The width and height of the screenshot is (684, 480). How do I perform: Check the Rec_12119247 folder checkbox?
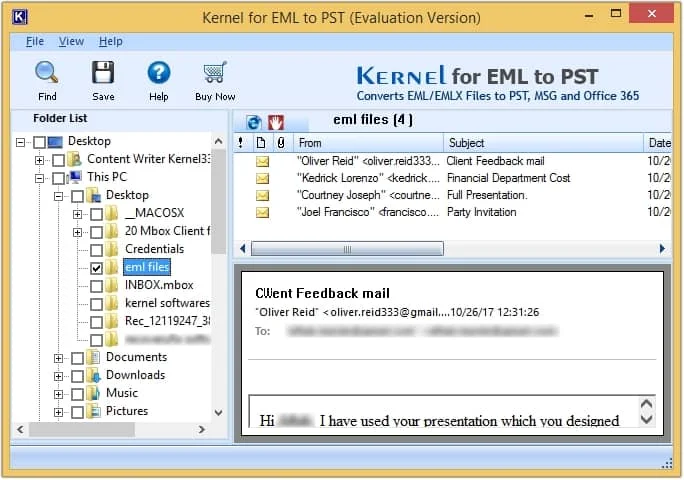pos(96,322)
